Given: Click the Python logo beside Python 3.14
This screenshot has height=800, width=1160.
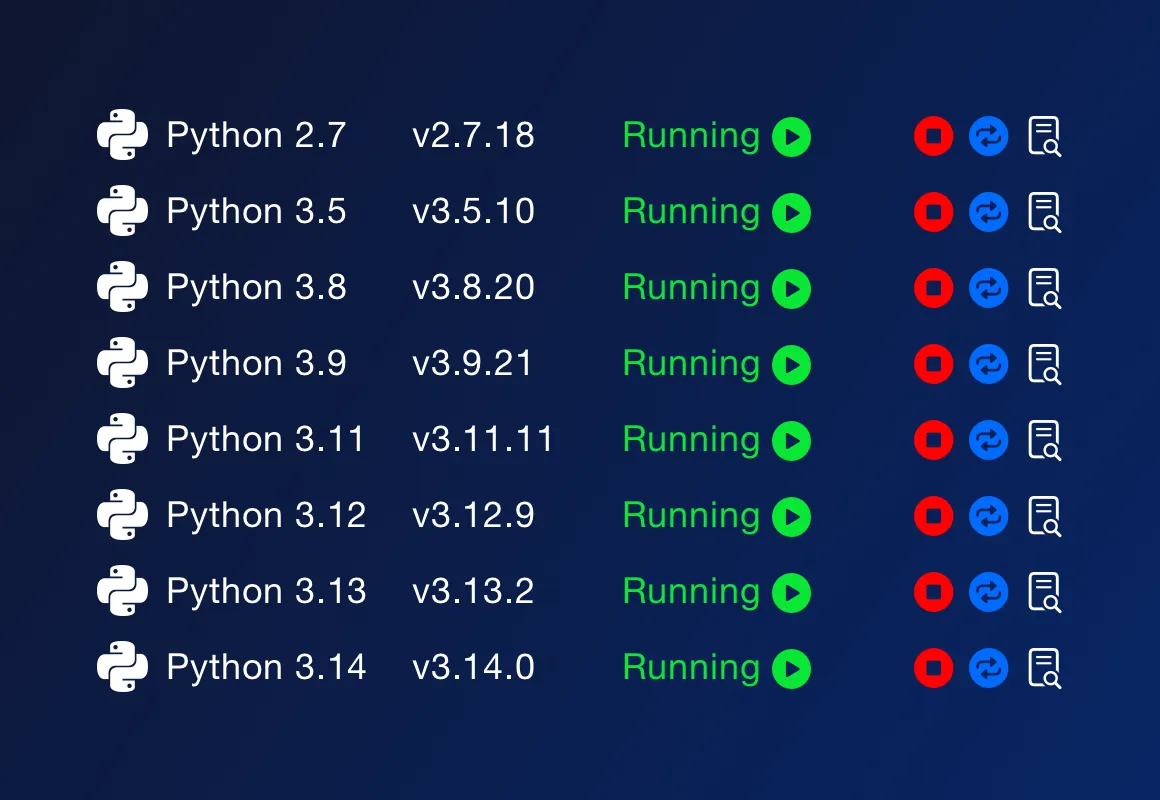Looking at the screenshot, I should point(123,667).
